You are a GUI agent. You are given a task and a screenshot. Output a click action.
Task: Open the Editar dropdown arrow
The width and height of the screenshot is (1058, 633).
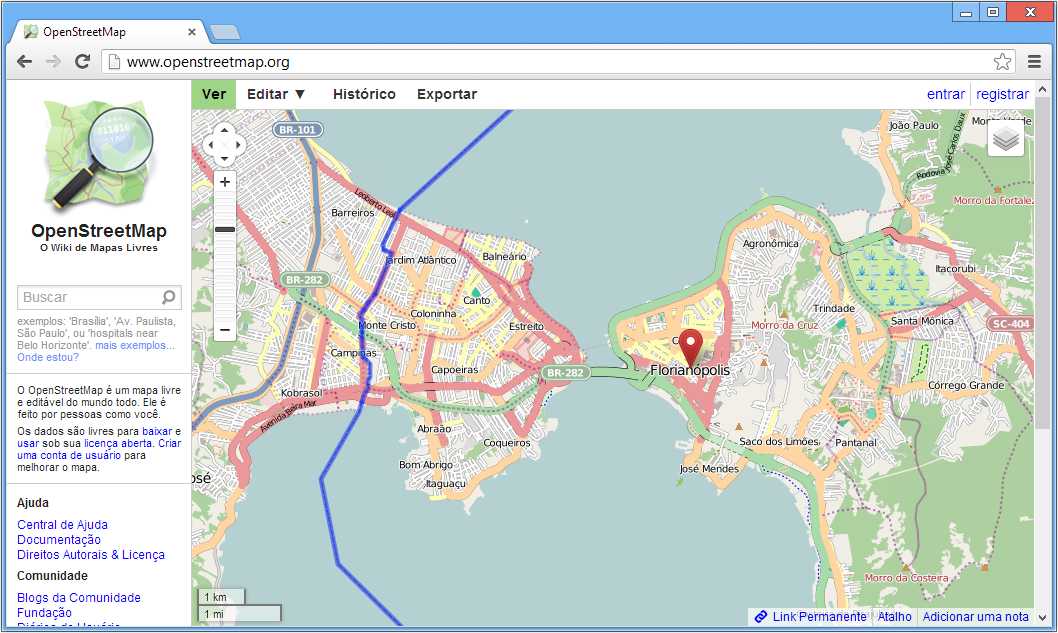[x=300, y=94]
